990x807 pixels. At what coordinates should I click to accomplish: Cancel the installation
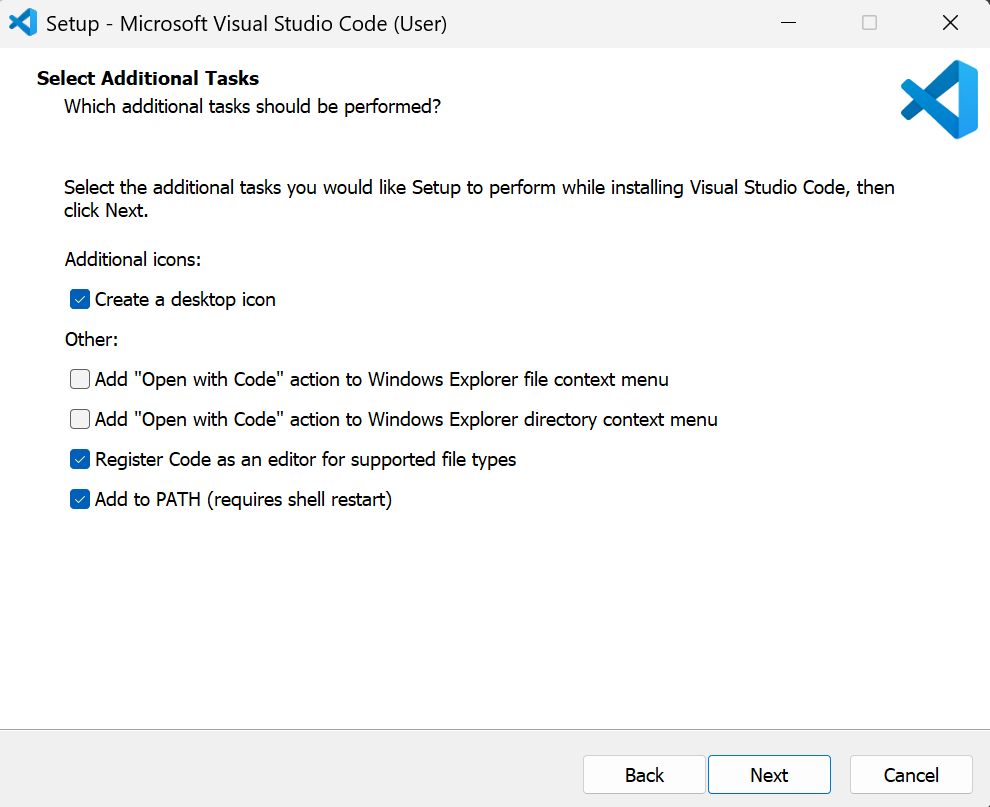coord(911,775)
